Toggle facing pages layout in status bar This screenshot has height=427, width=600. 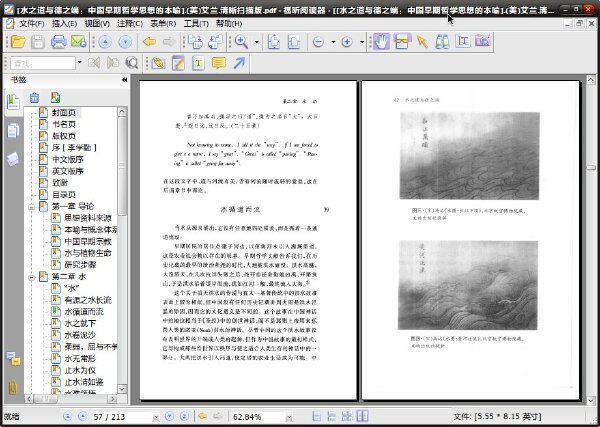[x=362, y=416]
